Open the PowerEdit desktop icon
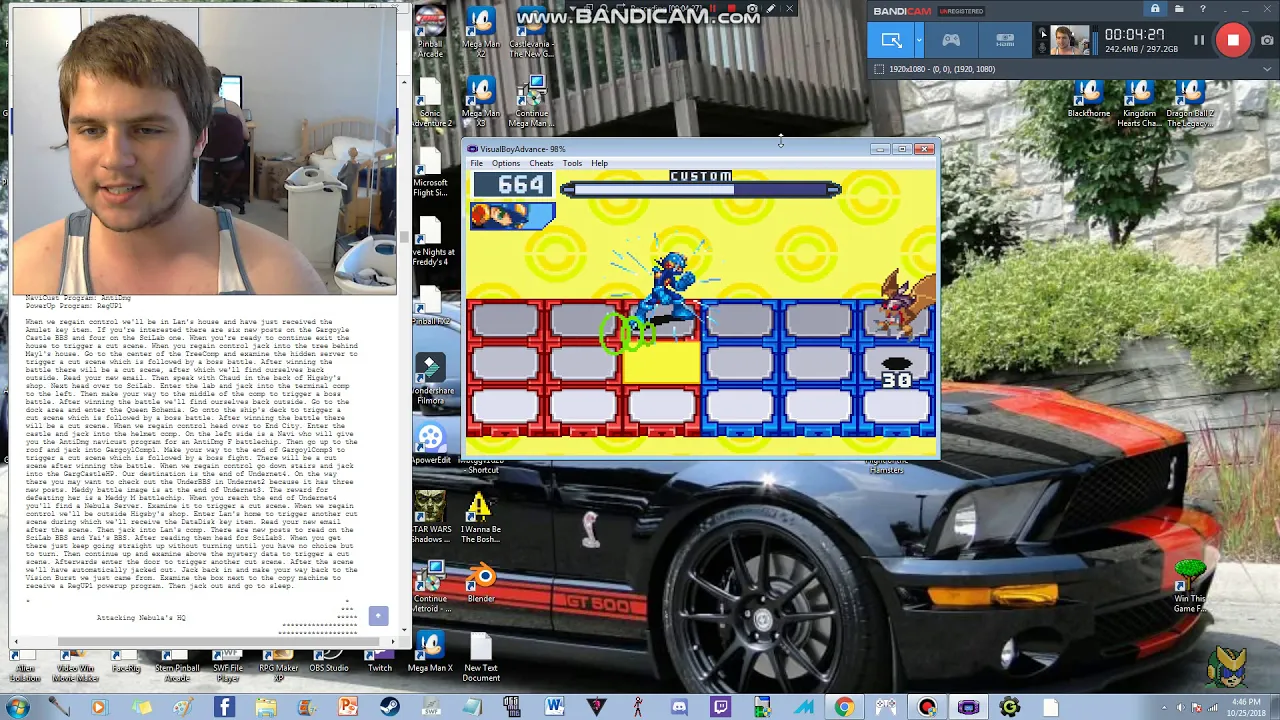The width and height of the screenshot is (1280, 720). 431,444
